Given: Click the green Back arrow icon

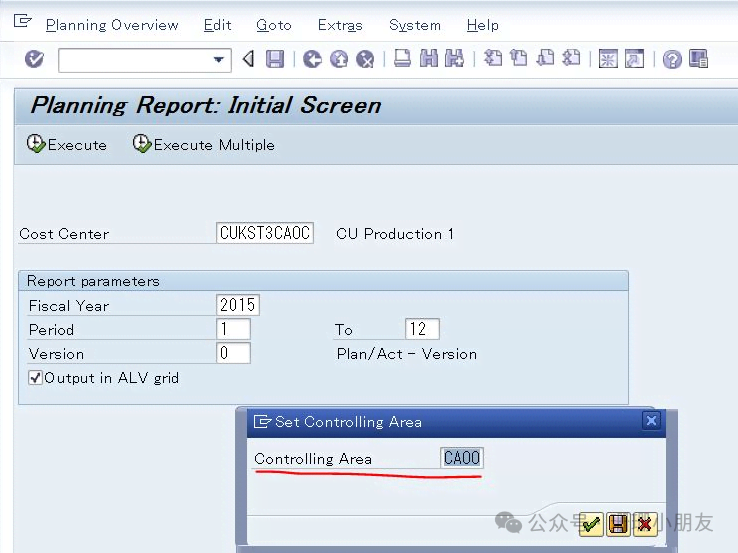Looking at the screenshot, I should click(x=312, y=60).
